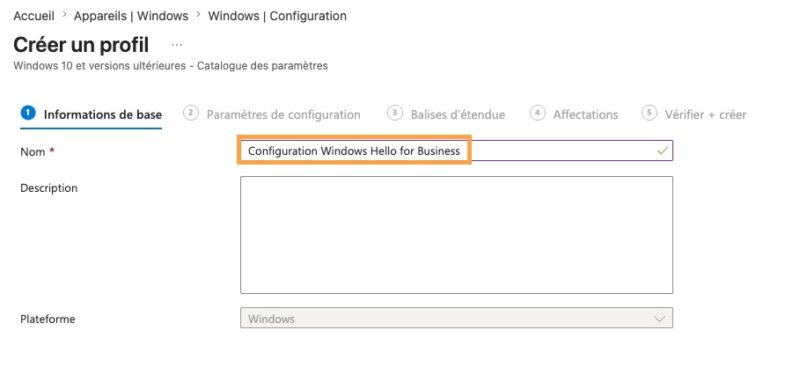Screen dimensions: 800x367
Task: Expand the Plateforme dropdown arrow
Action: coord(659,319)
